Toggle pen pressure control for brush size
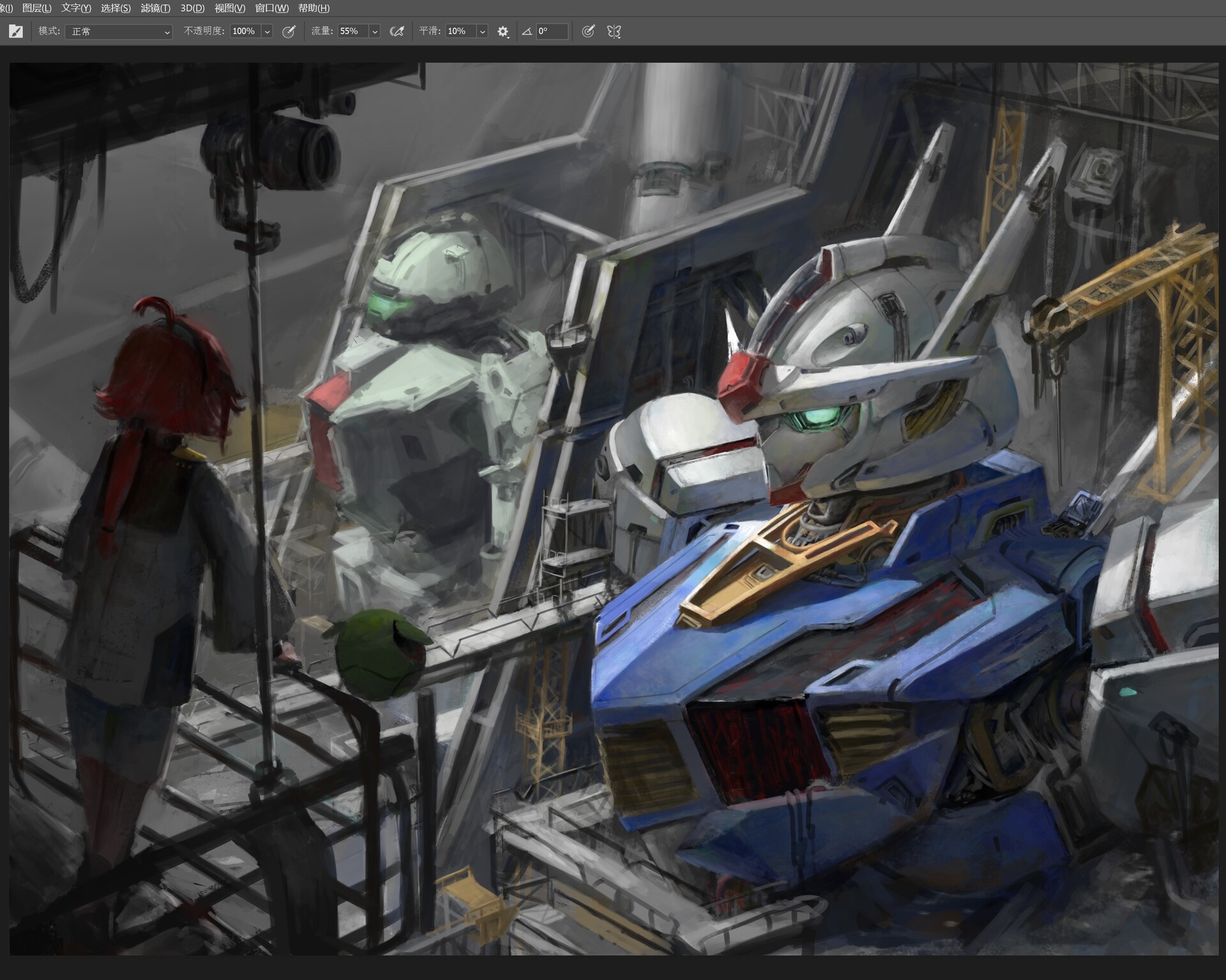The height and width of the screenshot is (980, 1226). [x=588, y=31]
